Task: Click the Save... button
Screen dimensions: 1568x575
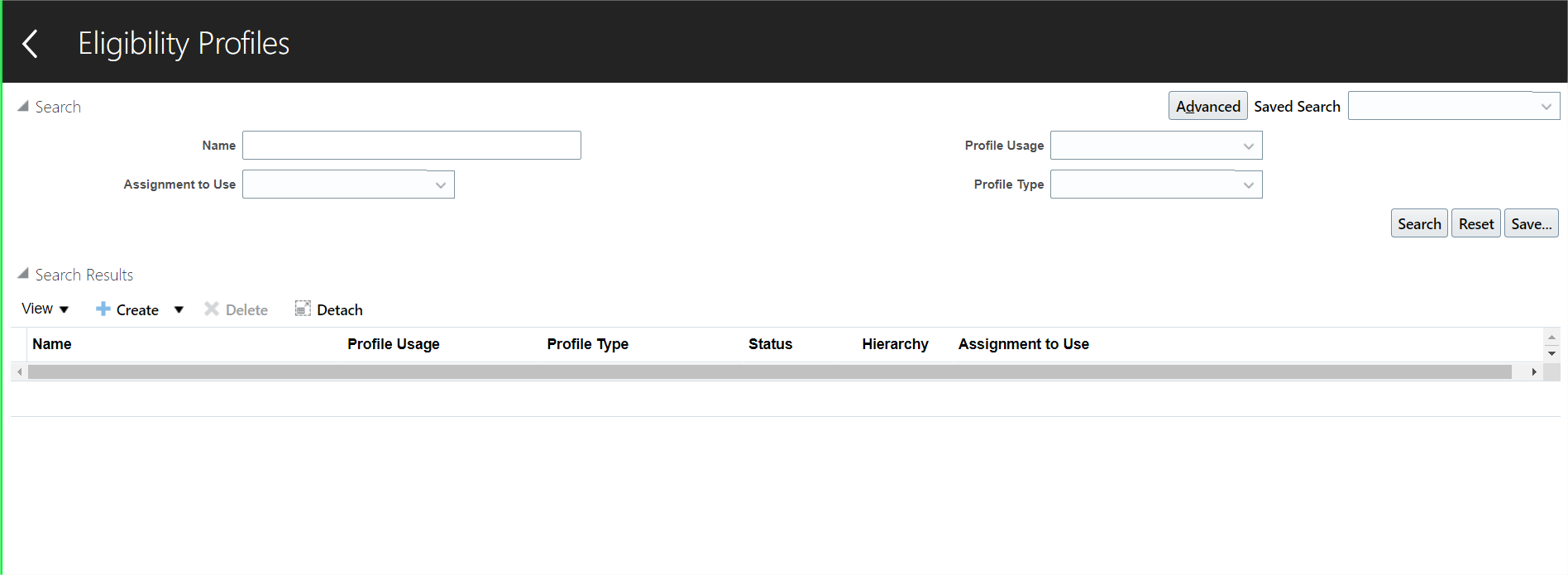Action: point(1532,223)
